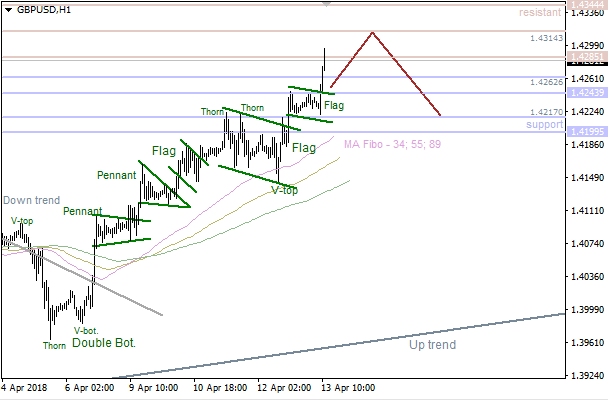Click '9 Apr 10:00' on the time axis
This screenshot has height=400, width=608.
(x=151, y=386)
